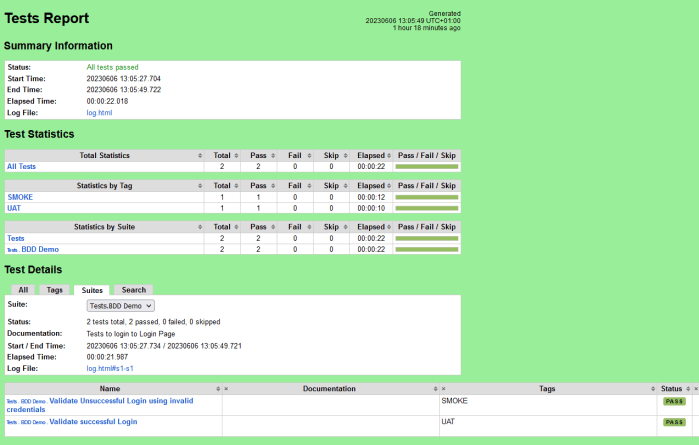Viewport: 699px width, 445px height.
Task: Click suite elapsed time 00:00:21.987
Action: coord(107,357)
